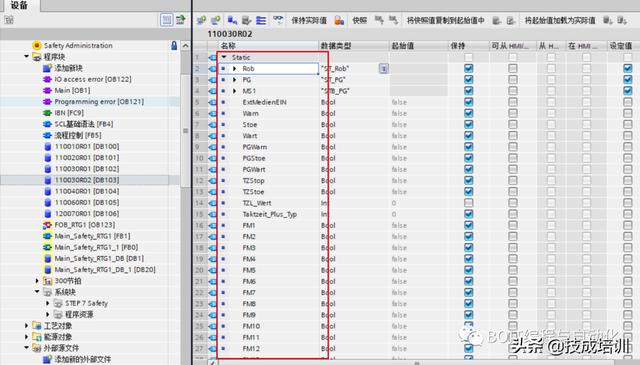
Task: Click the blue list-view icon in toolbar
Action: [261, 20]
